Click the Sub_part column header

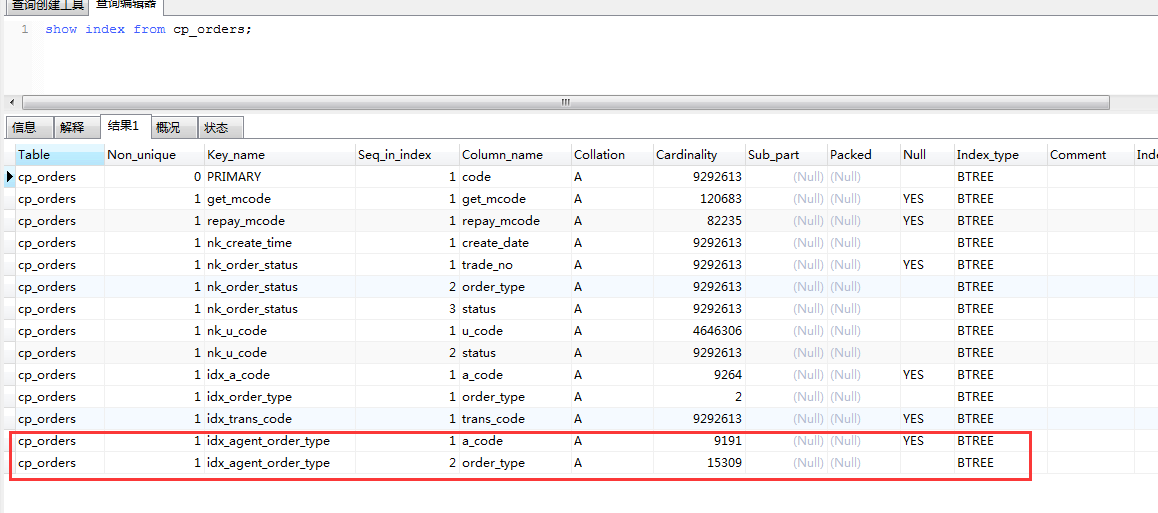tap(786, 155)
